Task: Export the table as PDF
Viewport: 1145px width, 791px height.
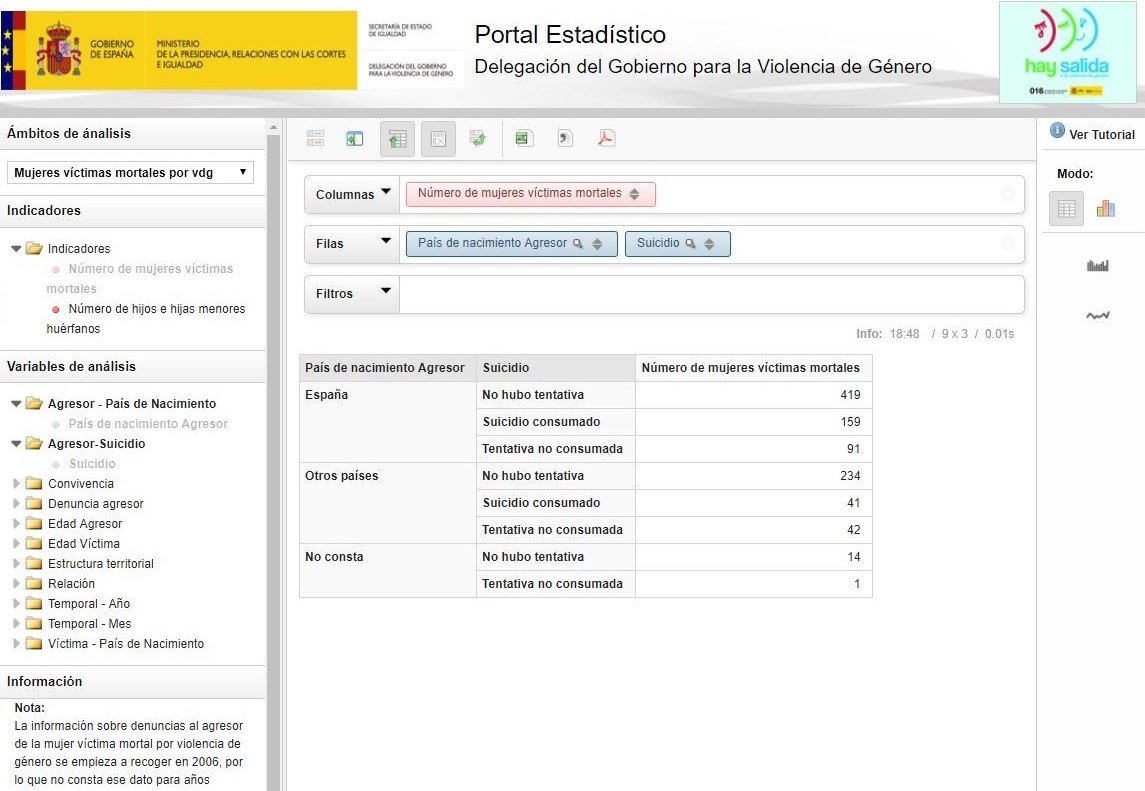Action: pyautogui.click(x=606, y=139)
